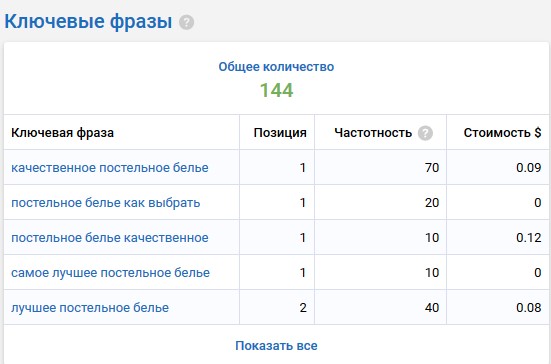551x364 pixels.
Task: Click cost value 0.08
Action: 529,308
